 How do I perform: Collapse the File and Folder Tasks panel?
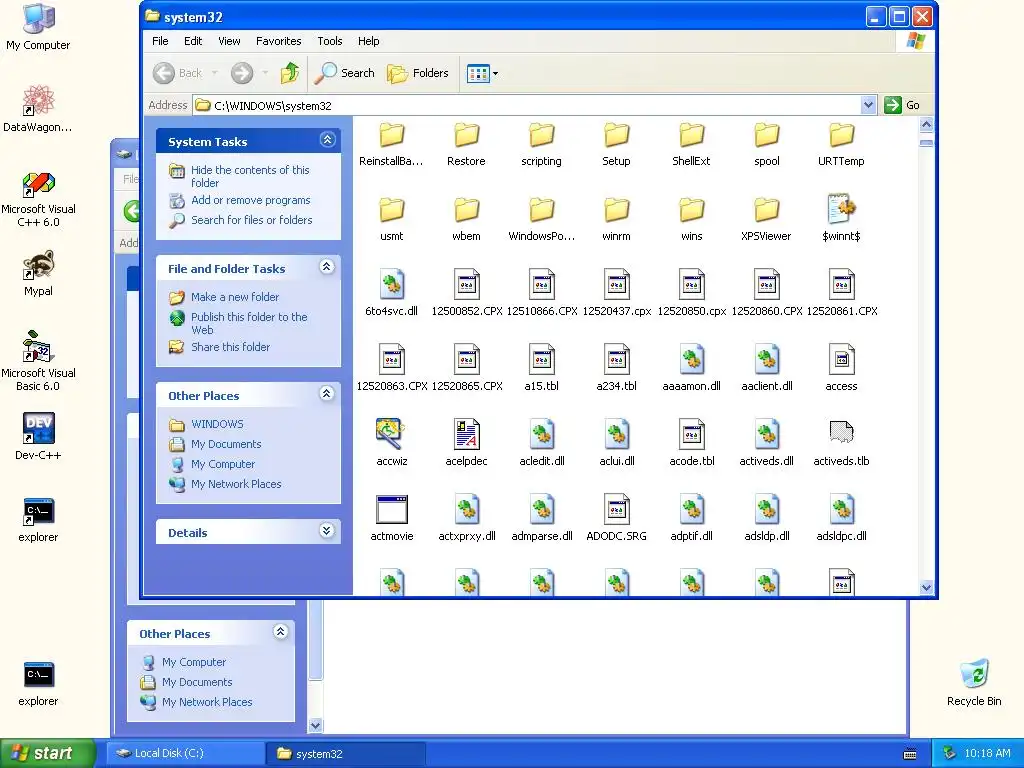point(327,266)
